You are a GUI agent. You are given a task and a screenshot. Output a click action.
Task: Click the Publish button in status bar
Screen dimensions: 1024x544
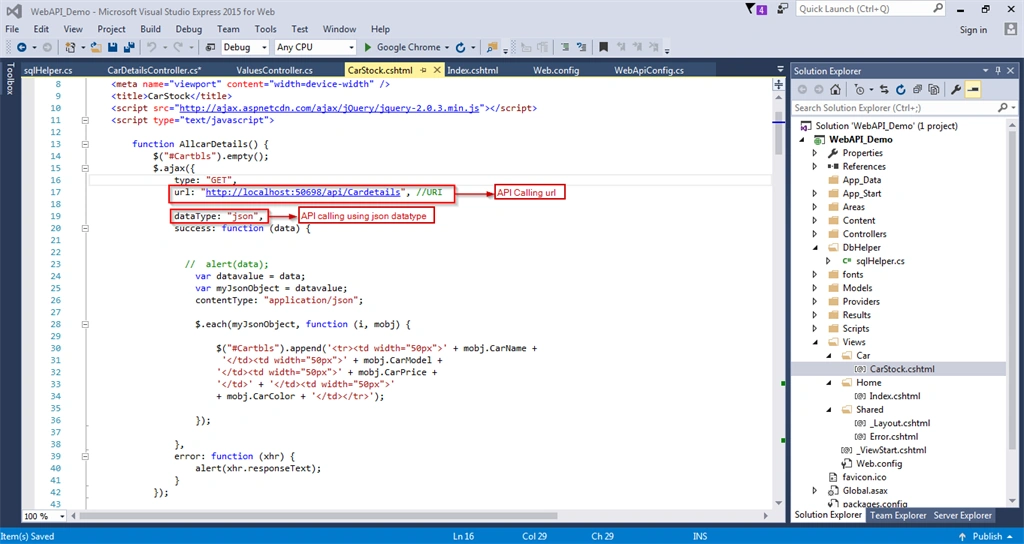pos(987,536)
